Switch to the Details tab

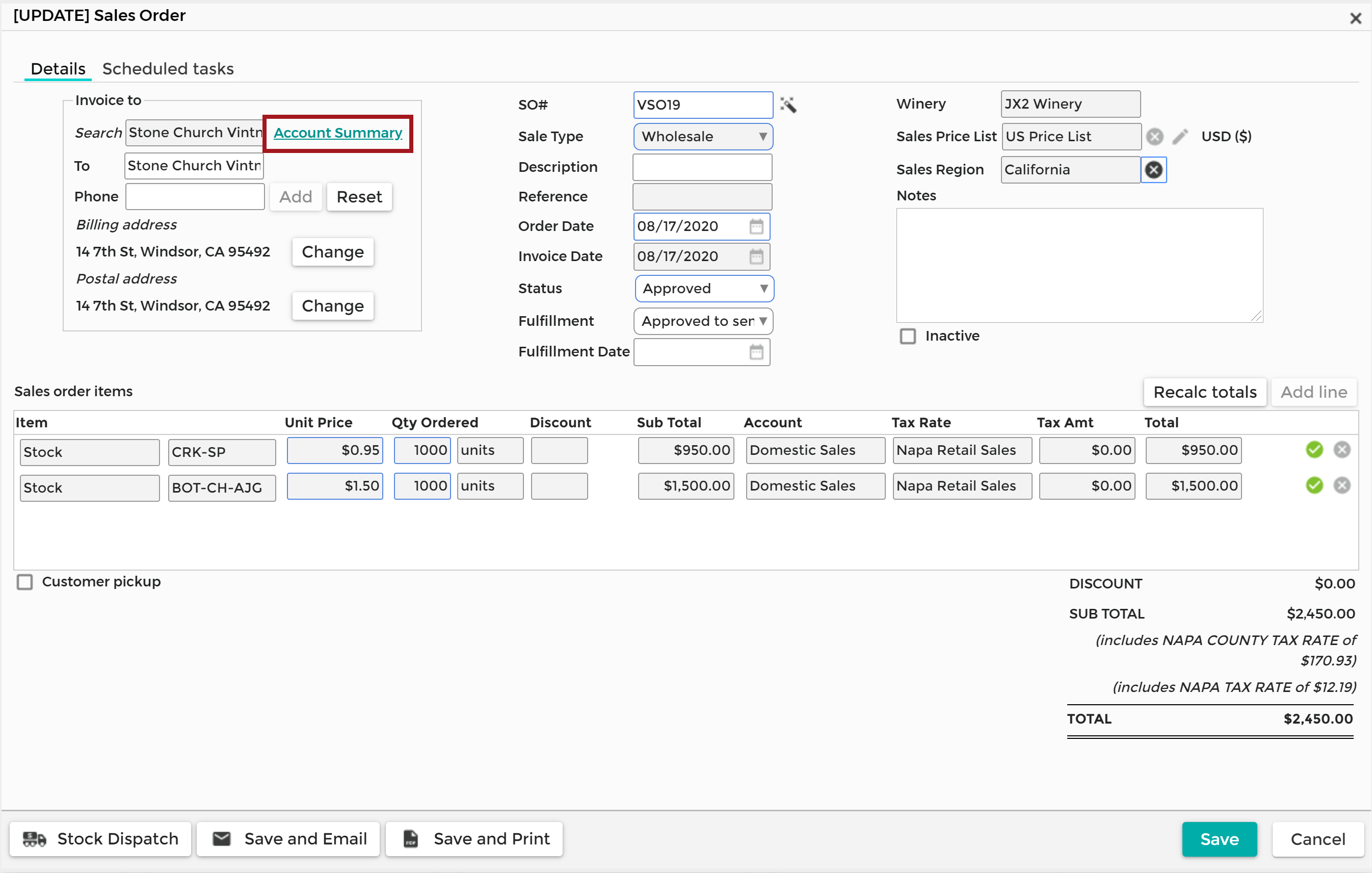58,69
